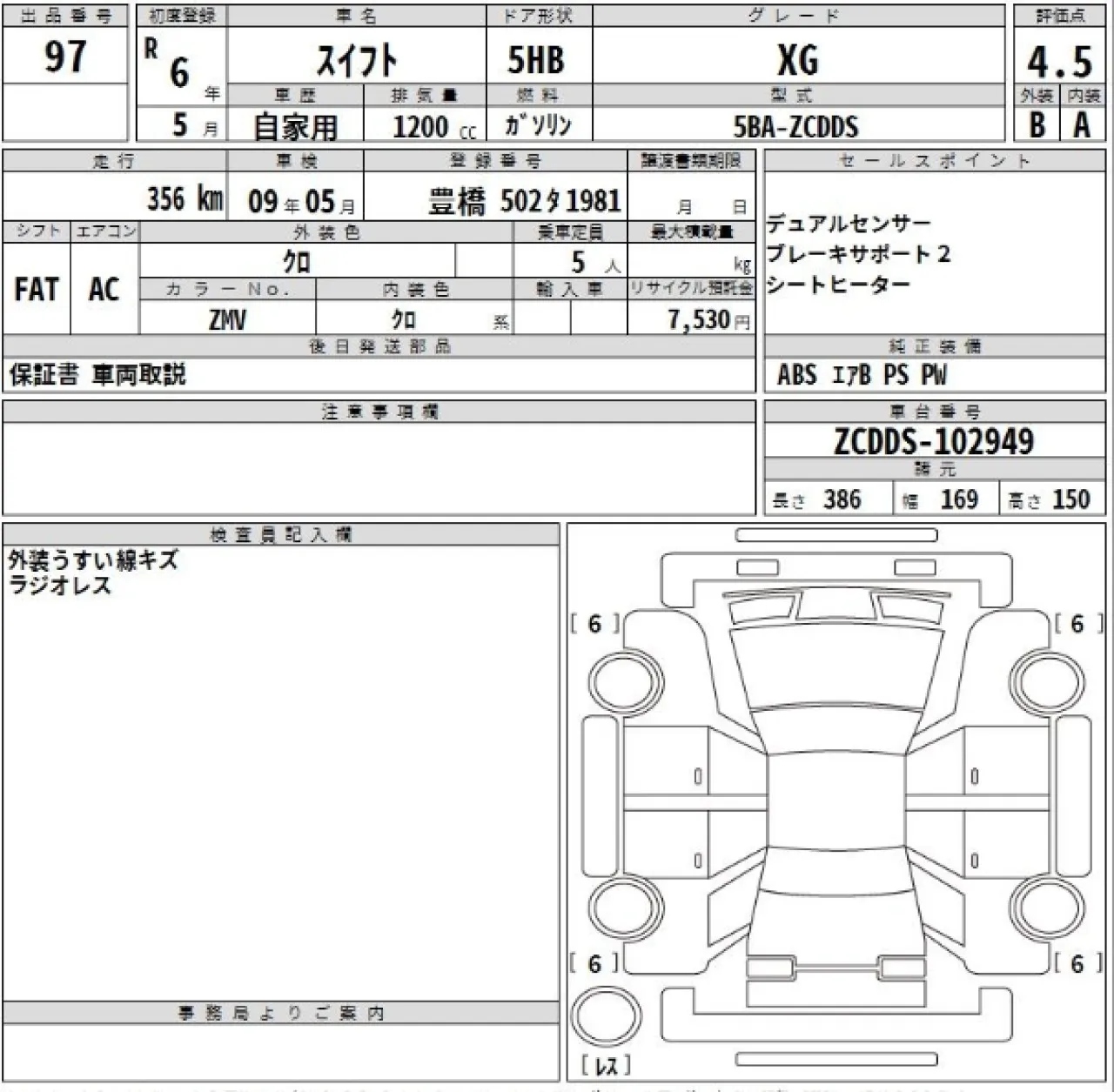The width and height of the screenshot is (1114, 1092).
Task: Click the mileage value 356 km
Action: click(x=185, y=199)
